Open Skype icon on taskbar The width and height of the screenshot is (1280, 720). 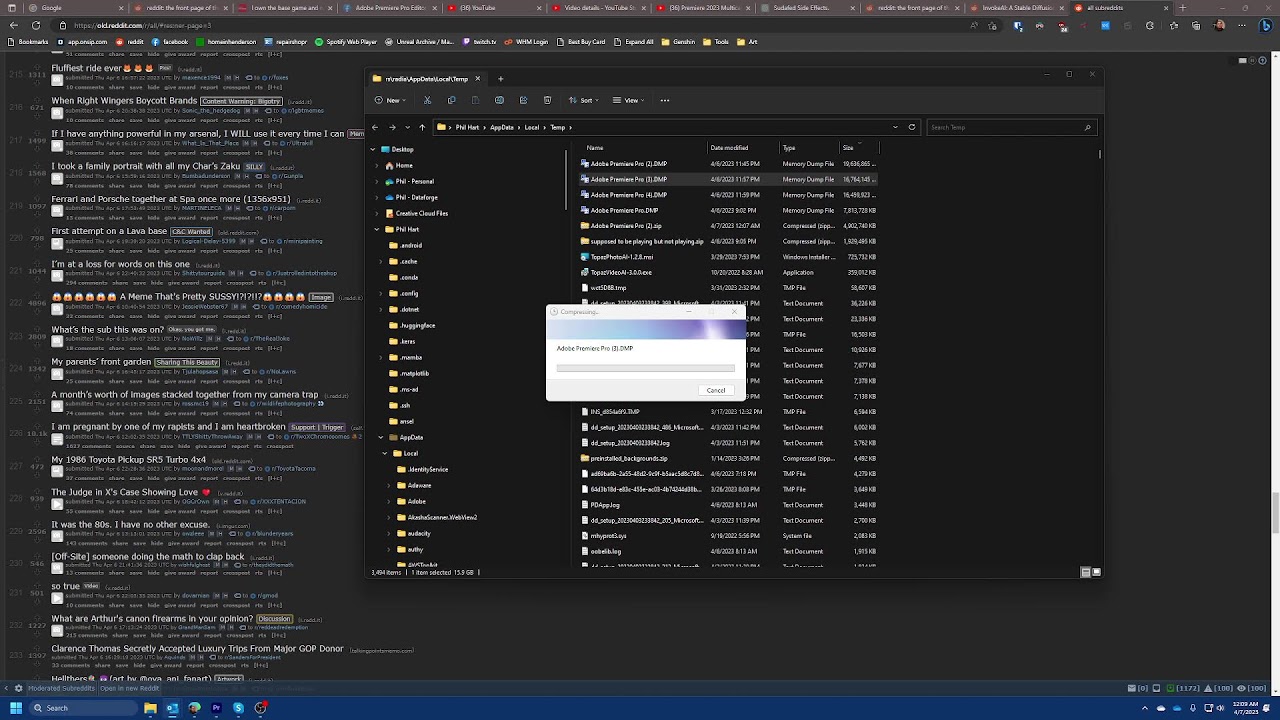(x=238, y=708)
